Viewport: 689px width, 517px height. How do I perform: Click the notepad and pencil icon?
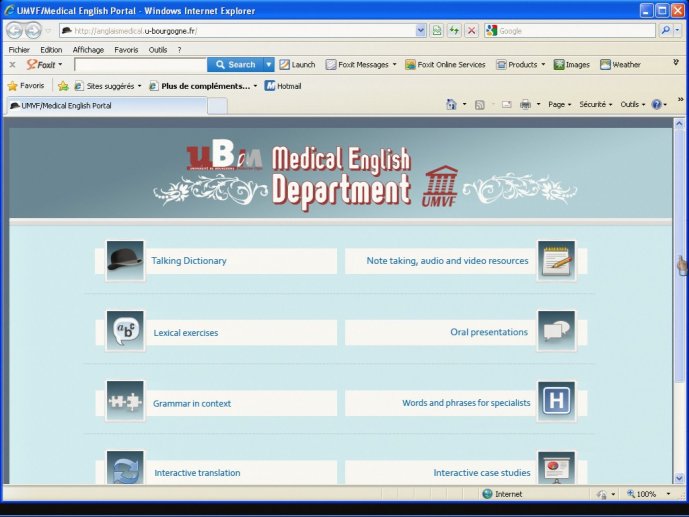click(x=556, y=260)
